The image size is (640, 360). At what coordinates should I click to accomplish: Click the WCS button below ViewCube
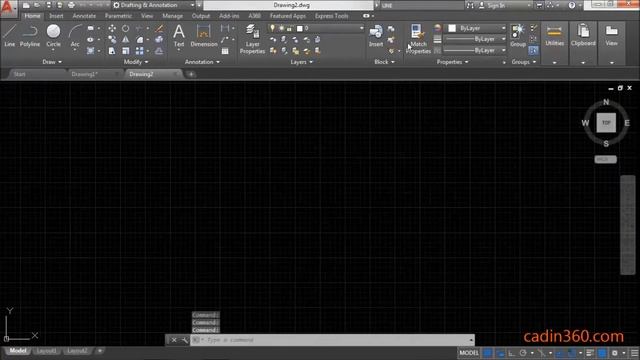[605, 159]
